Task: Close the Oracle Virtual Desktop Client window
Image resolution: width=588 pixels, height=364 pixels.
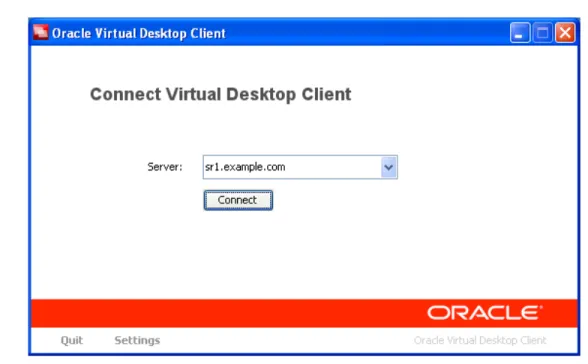Action: [x=565, y=33]
